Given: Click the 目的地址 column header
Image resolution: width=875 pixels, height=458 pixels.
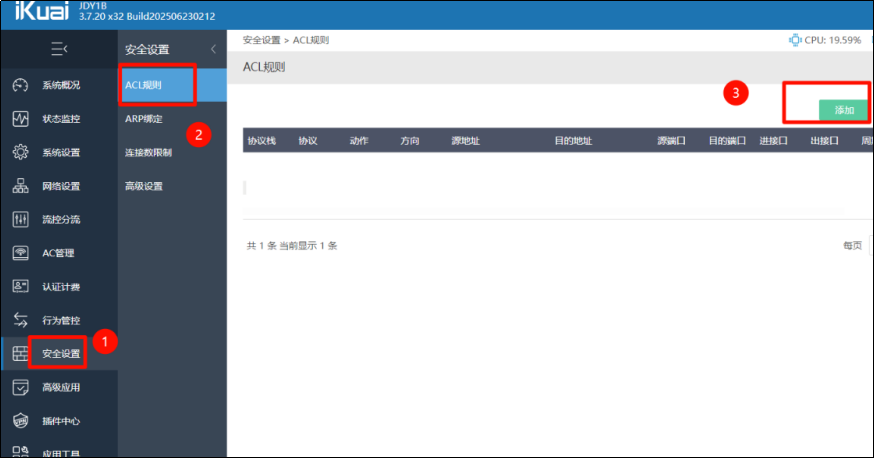Looking at the screenshot, I should click(573, 141).
